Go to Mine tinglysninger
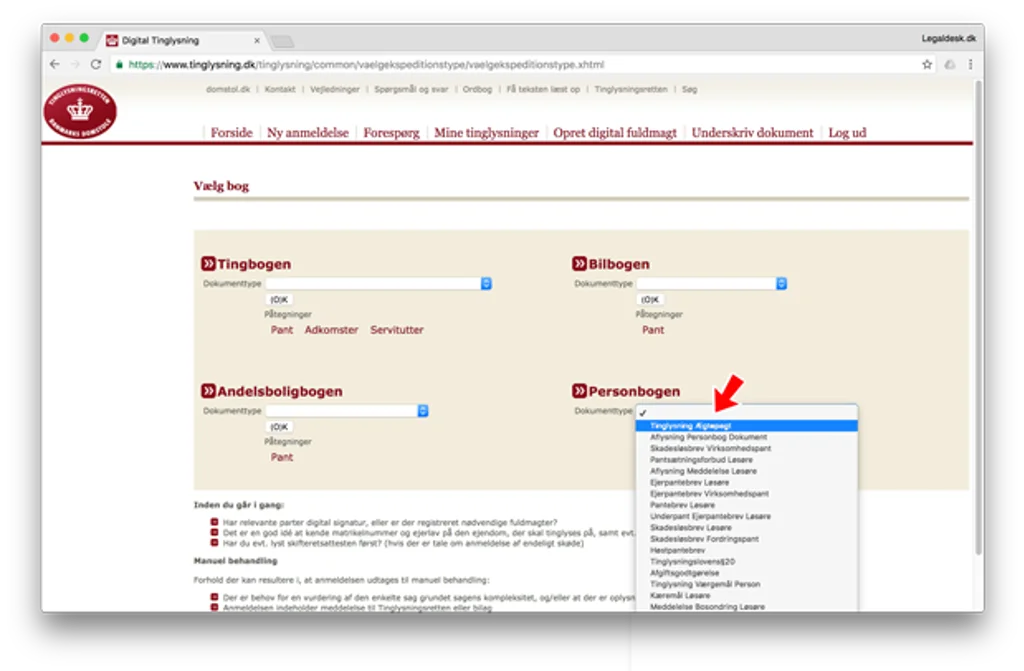The height and width of the screenshot is (671, 1024). pyautogui.click(x=487, y=133)
